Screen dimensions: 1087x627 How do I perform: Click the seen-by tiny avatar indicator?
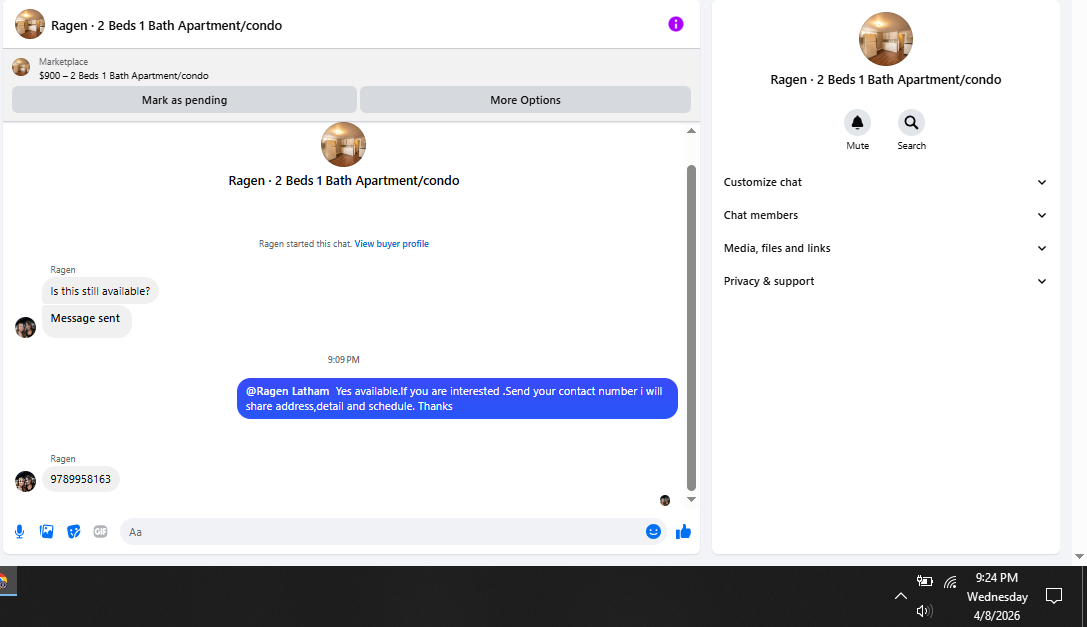665,500
